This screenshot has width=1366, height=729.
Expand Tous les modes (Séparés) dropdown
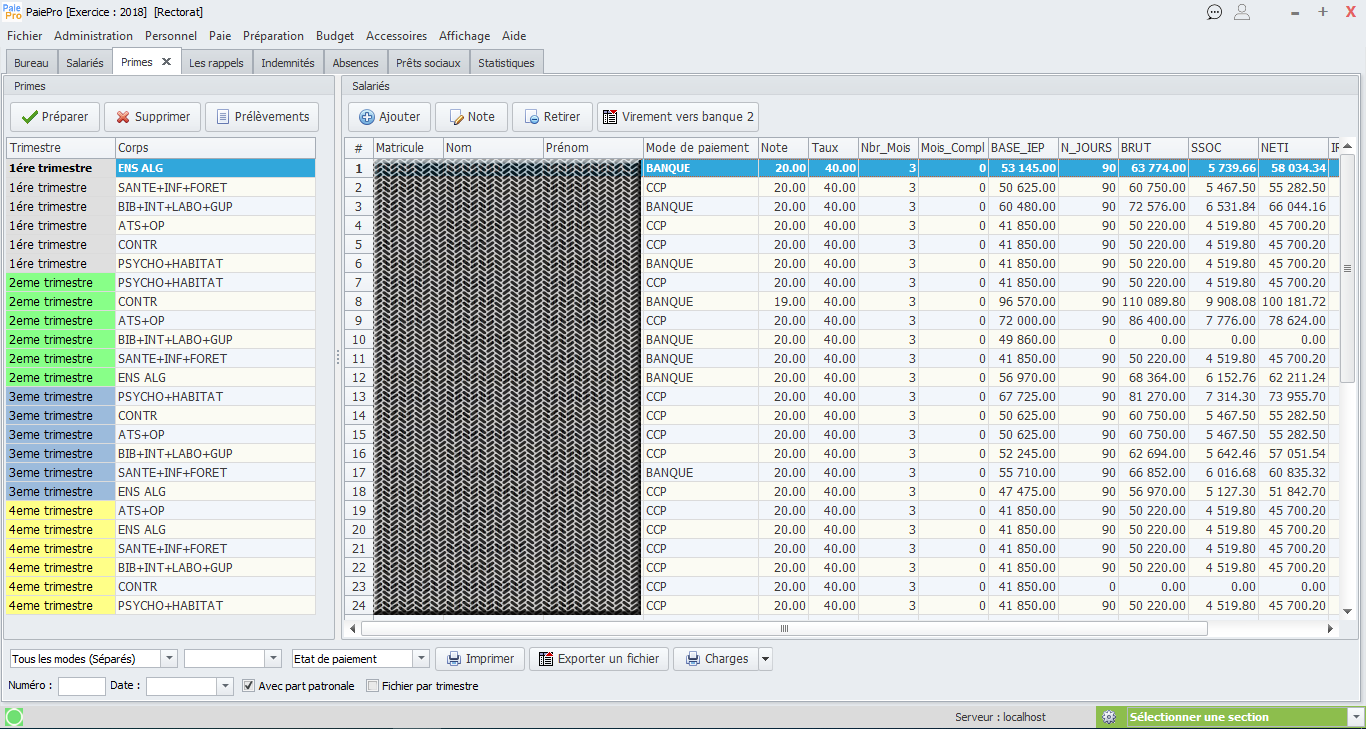(168, 659)
